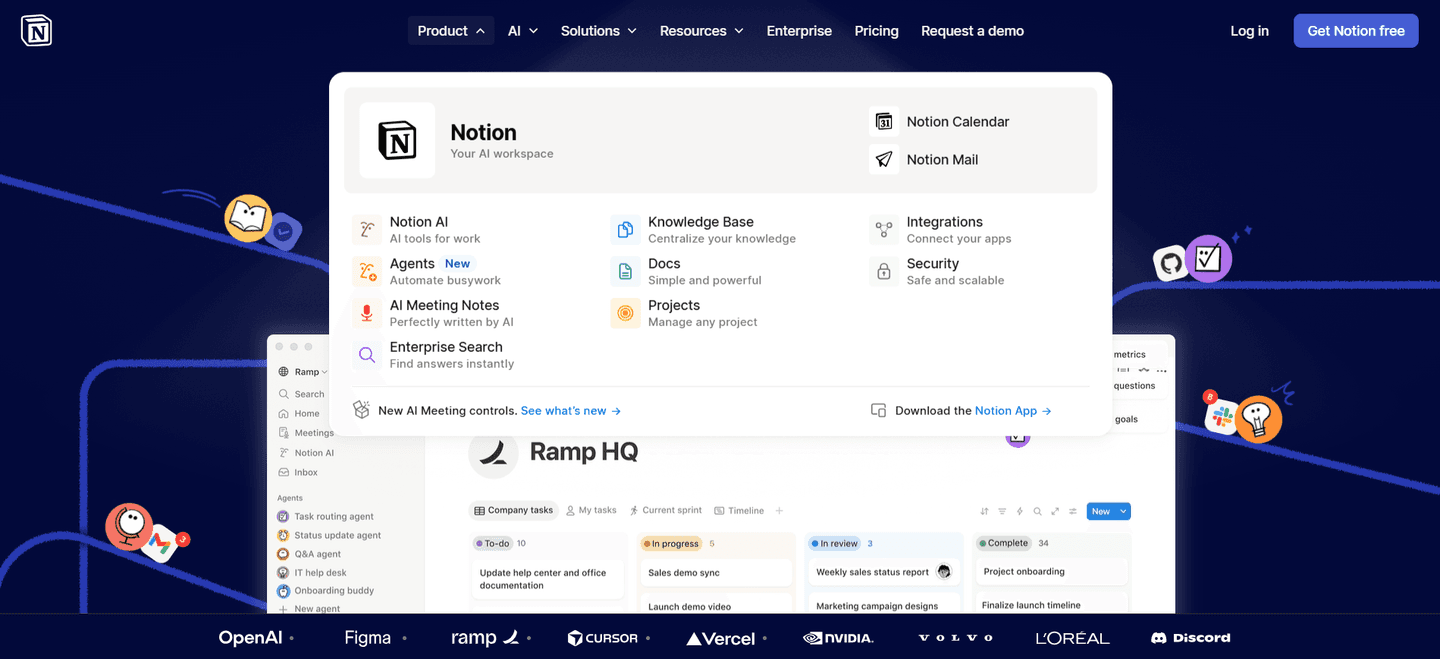Image resolution: width=1440 pixels, height=659 pixels.
Task: Click the In review column header
Action: (835, 543)
